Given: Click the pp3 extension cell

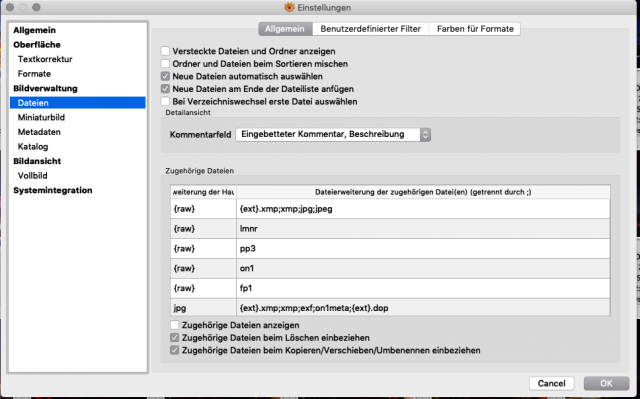Looking at the screenshot, I should coord(423,248).
